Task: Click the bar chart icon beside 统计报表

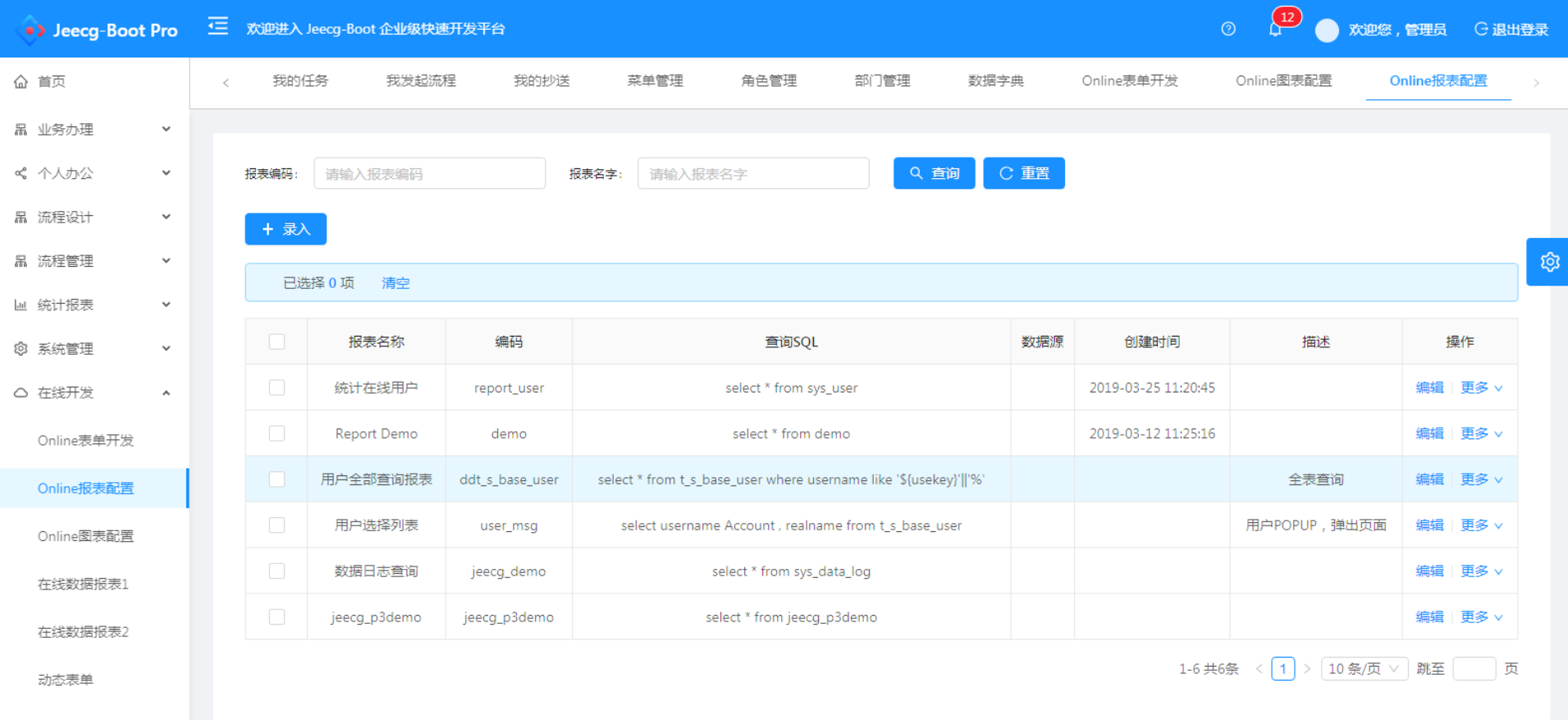Action: [21, 305]
